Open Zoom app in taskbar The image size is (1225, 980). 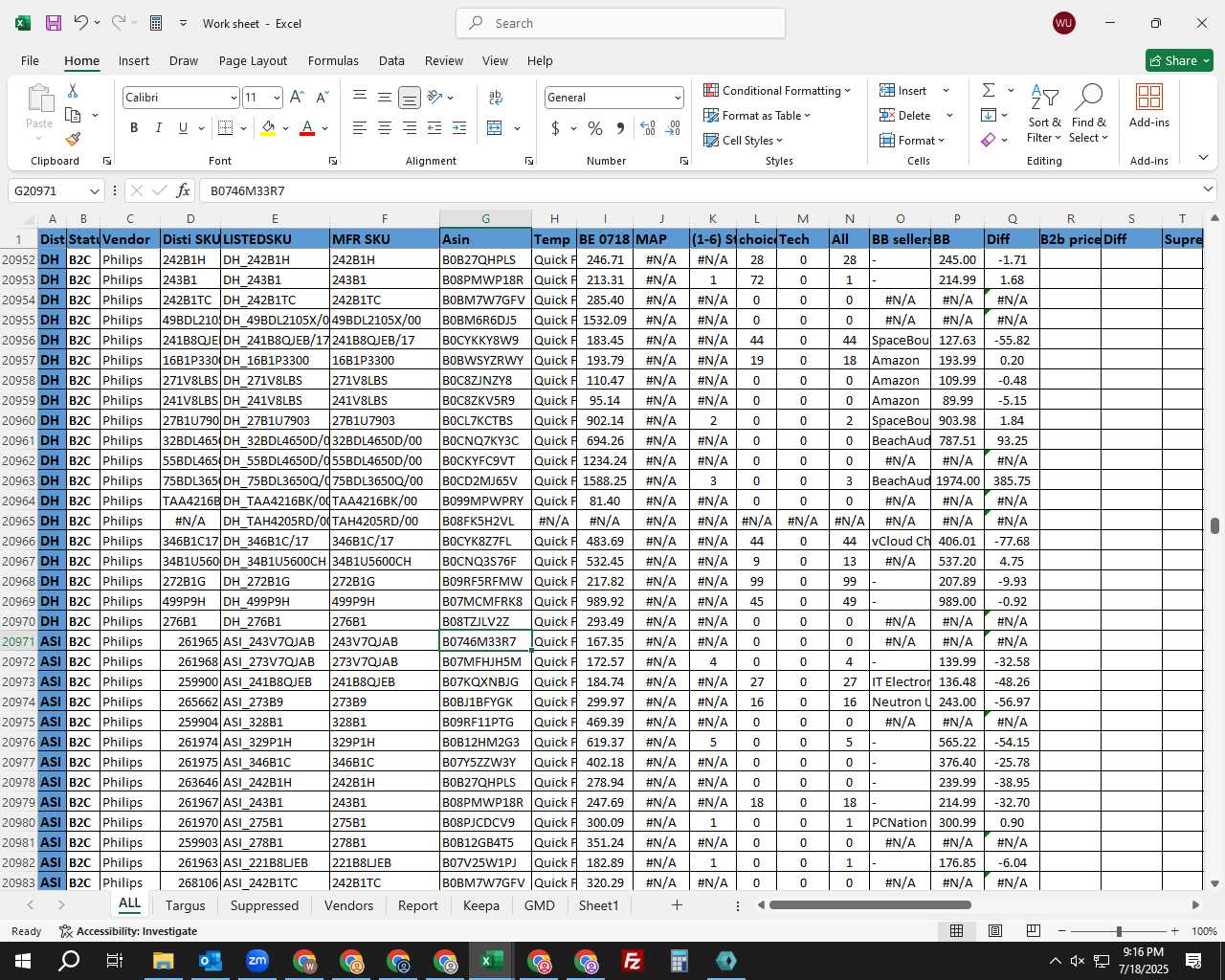[257, 961]
